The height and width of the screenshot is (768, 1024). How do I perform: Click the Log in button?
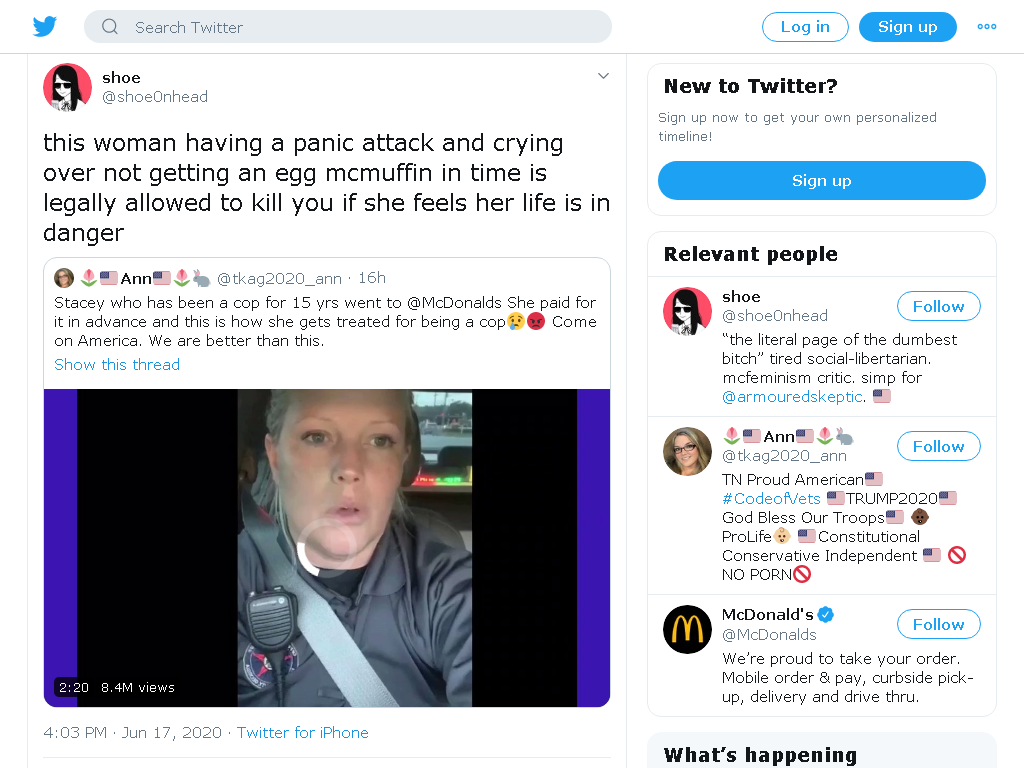coord(805,27)
